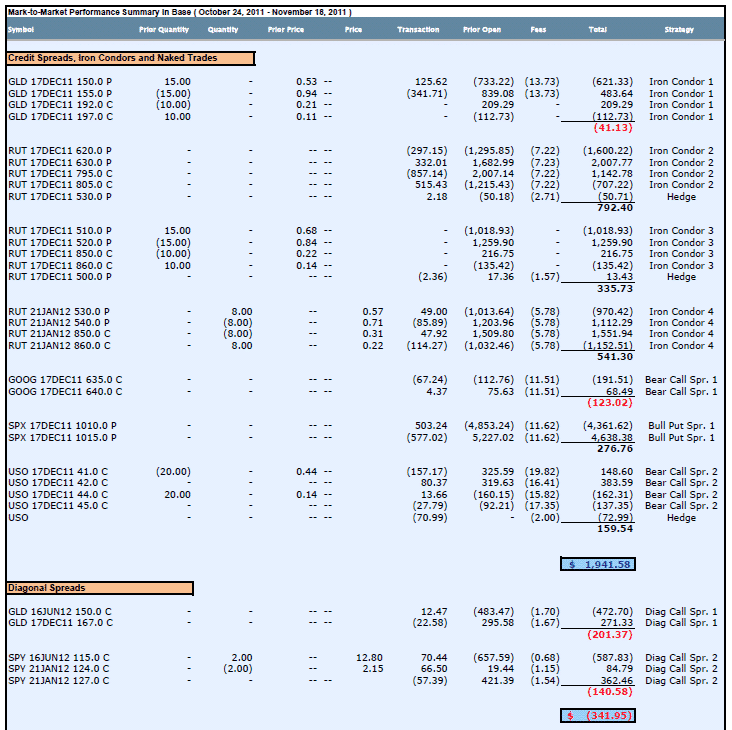Click the Price column header
This screenshot has width=732, height=730.
353,30
